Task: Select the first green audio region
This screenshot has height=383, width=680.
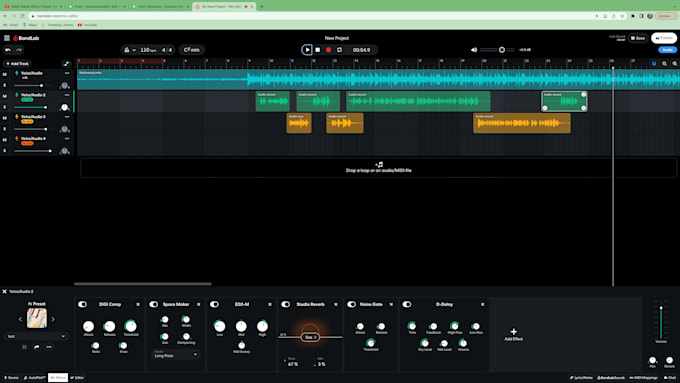Action: pos(272,101)
